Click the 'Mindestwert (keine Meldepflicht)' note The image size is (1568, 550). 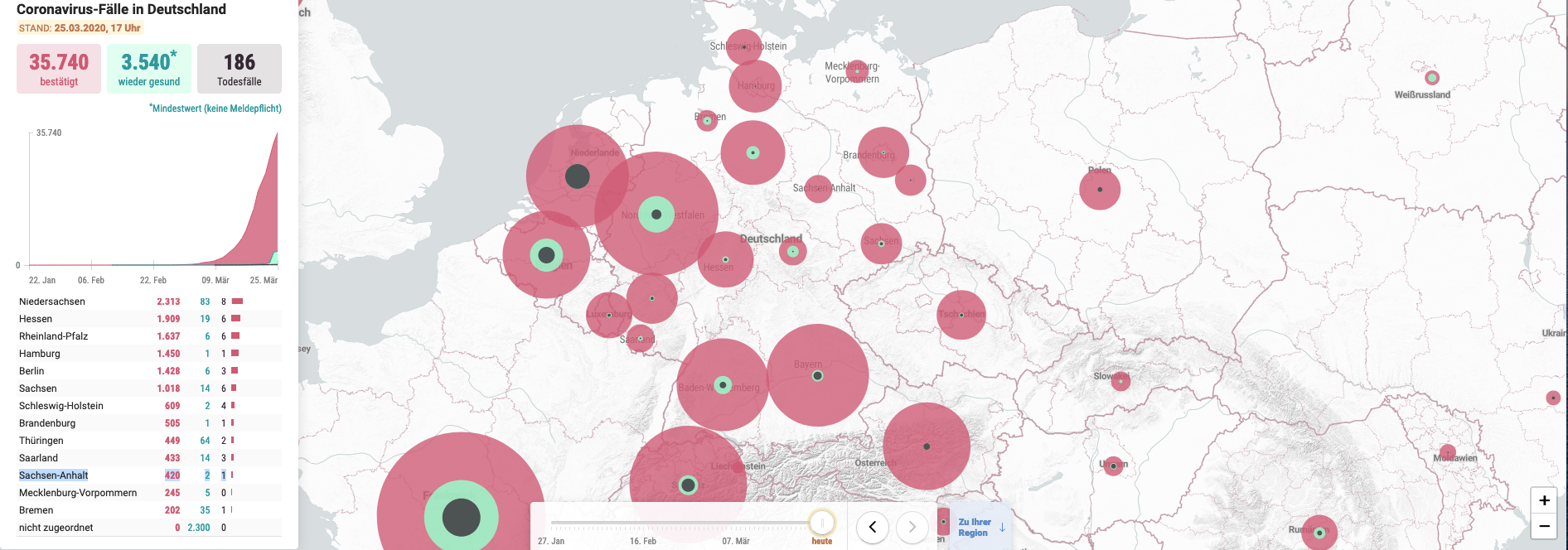tap(215, 109)
